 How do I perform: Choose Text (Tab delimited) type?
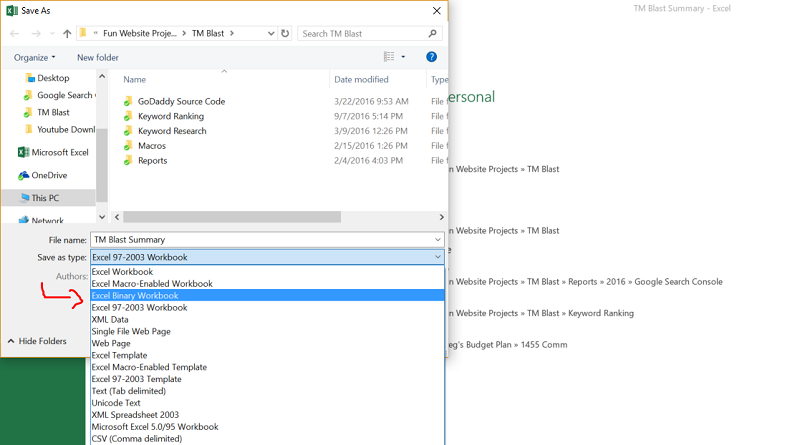[x=267, y=391]
